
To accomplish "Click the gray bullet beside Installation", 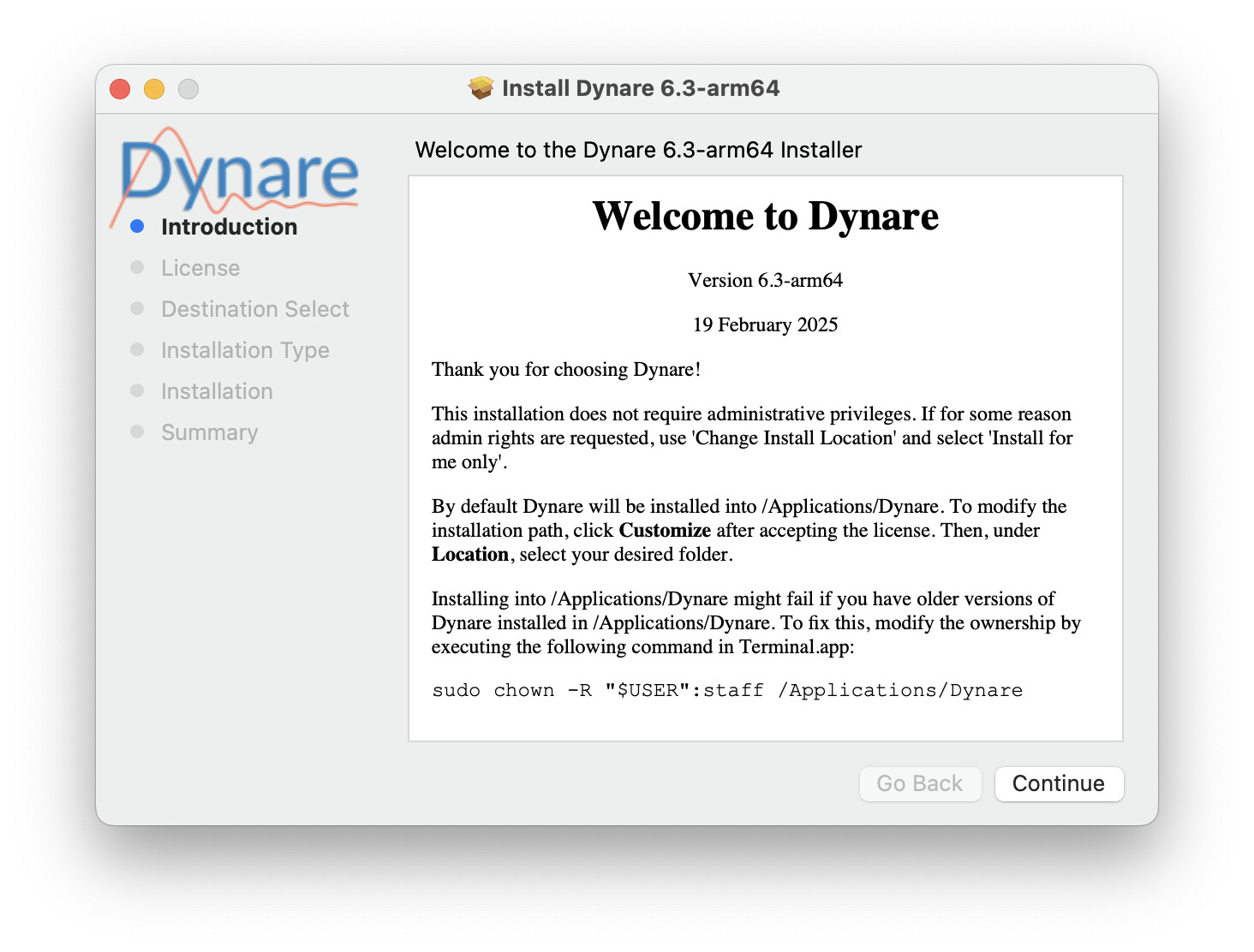I will (x=137, y=390).
